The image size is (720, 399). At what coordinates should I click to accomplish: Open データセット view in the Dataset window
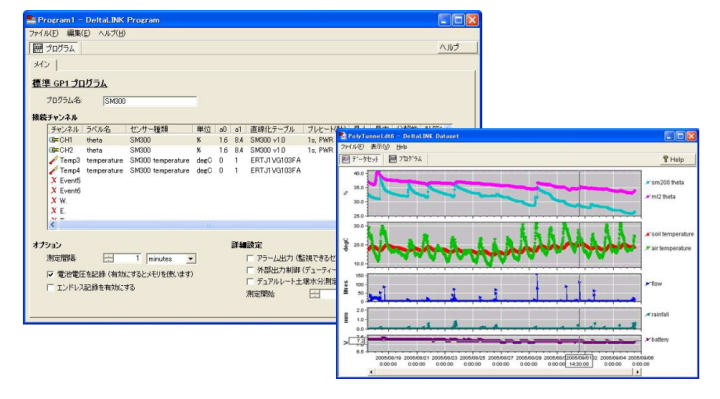point(360,159)
